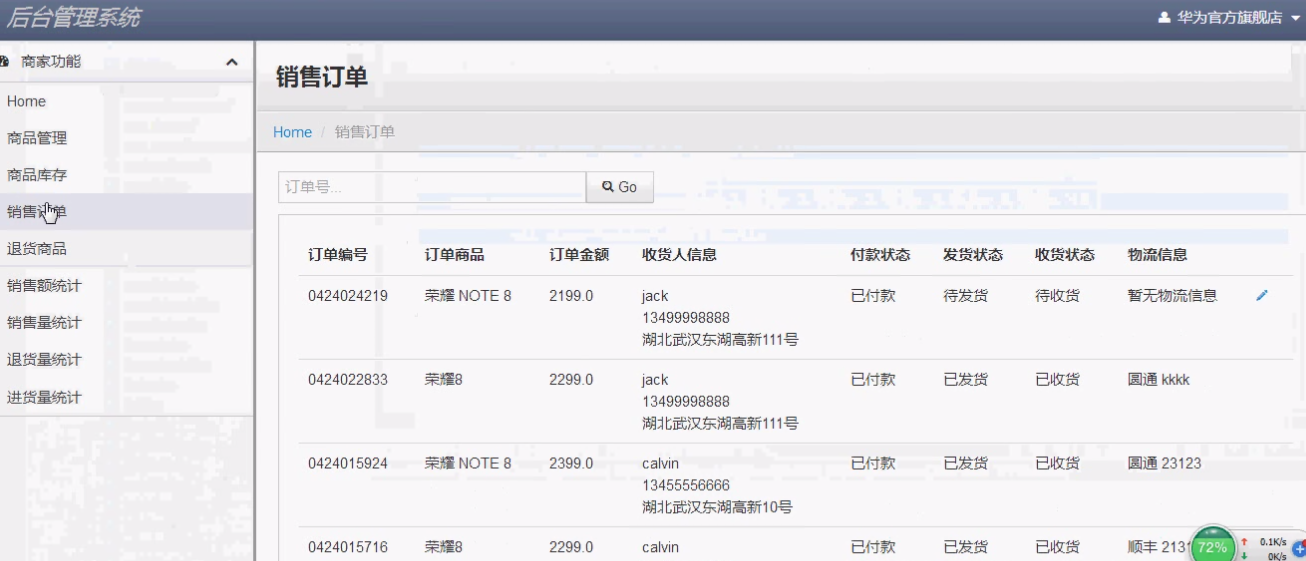Screen dimensions: 1306x561
Task: Click the amount 2399.0
Action: (571, 464)
